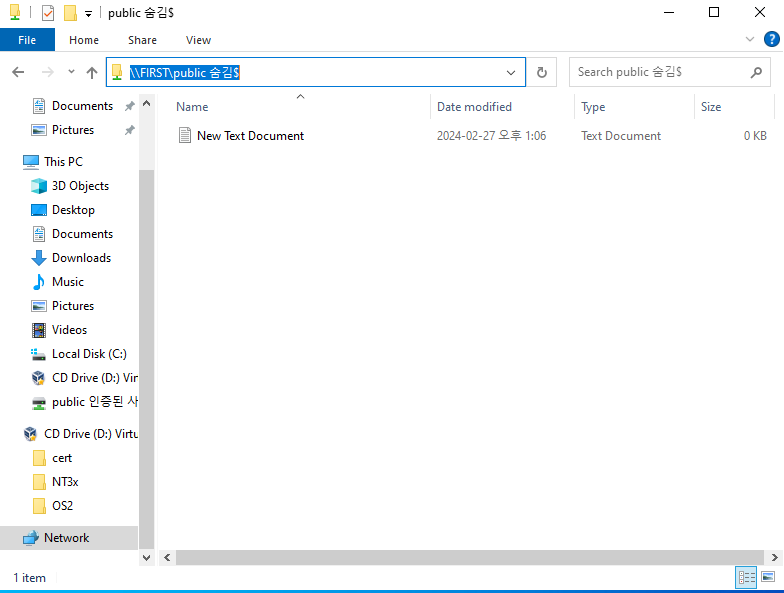Image resolution: width=784 pixels, height=593 pixels.
Task: Click the Date modified value 2024-02-27
Action: coord(491,136)
